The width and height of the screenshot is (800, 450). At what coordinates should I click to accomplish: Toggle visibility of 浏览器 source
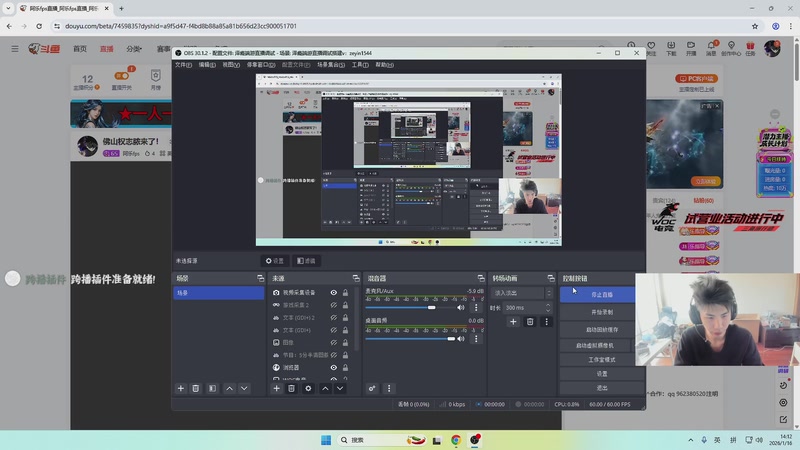point(334,367)
